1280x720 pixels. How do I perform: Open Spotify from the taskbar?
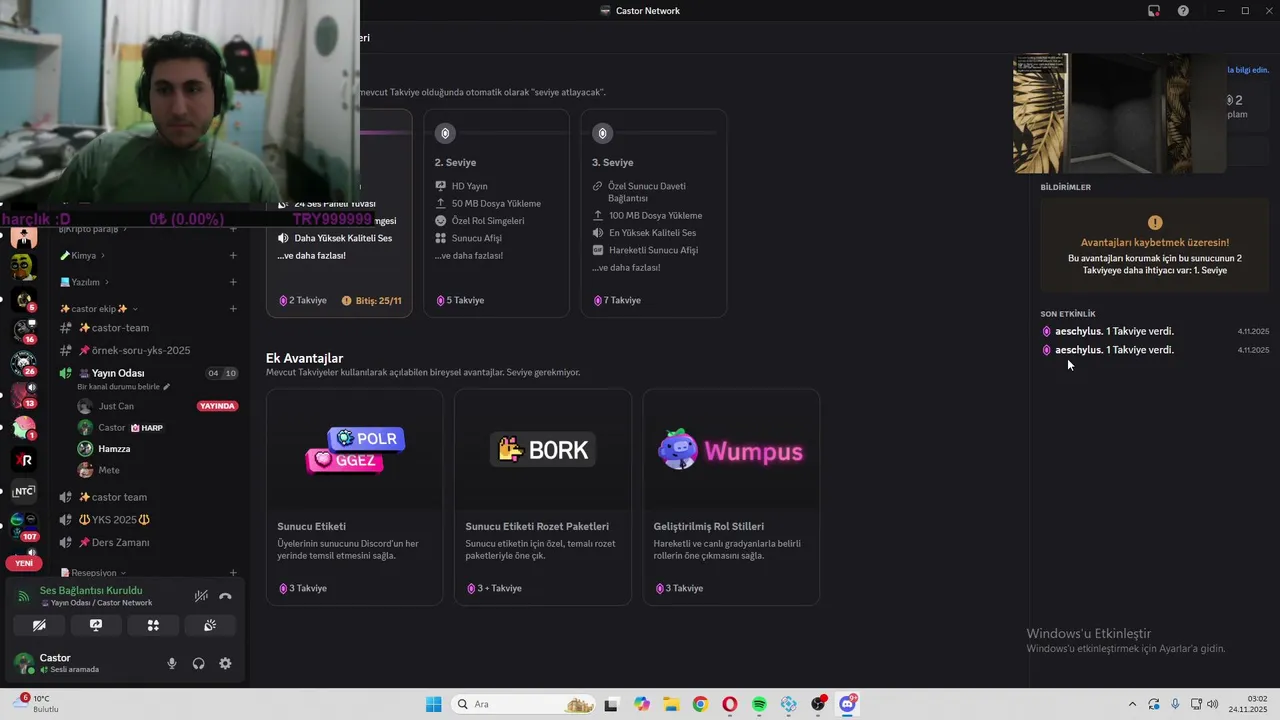click(759, 704)
